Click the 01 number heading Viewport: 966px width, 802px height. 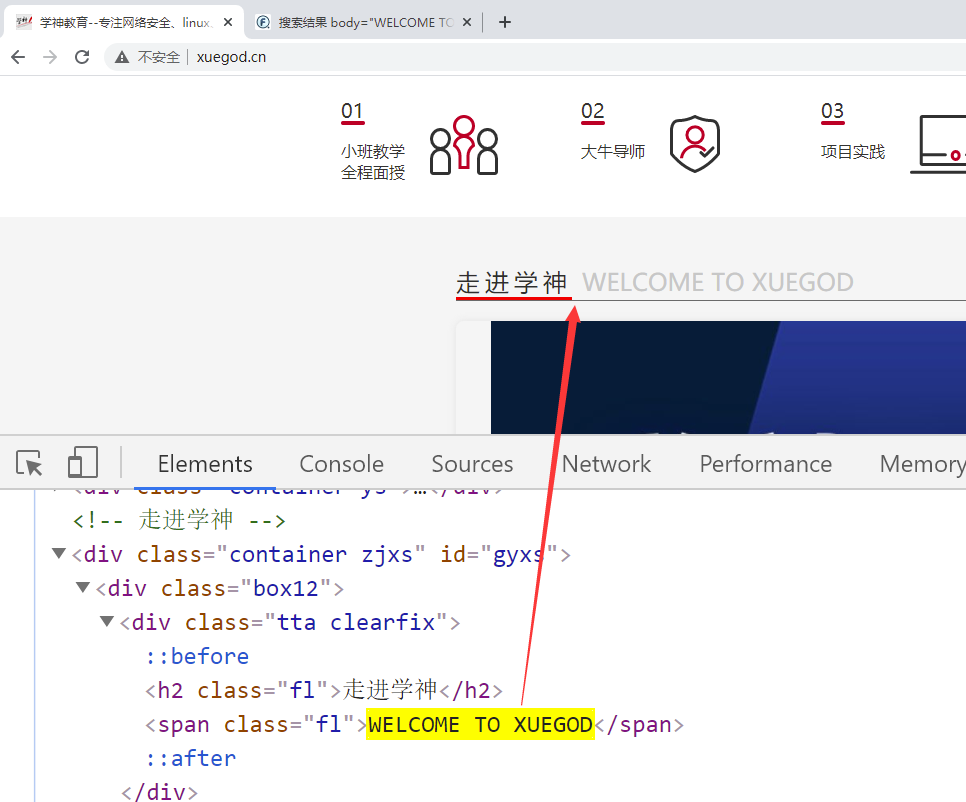point(352,111)
